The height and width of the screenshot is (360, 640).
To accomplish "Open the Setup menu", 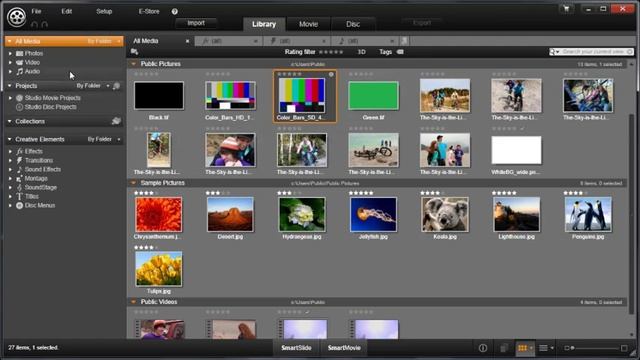I will coord(104,11).
